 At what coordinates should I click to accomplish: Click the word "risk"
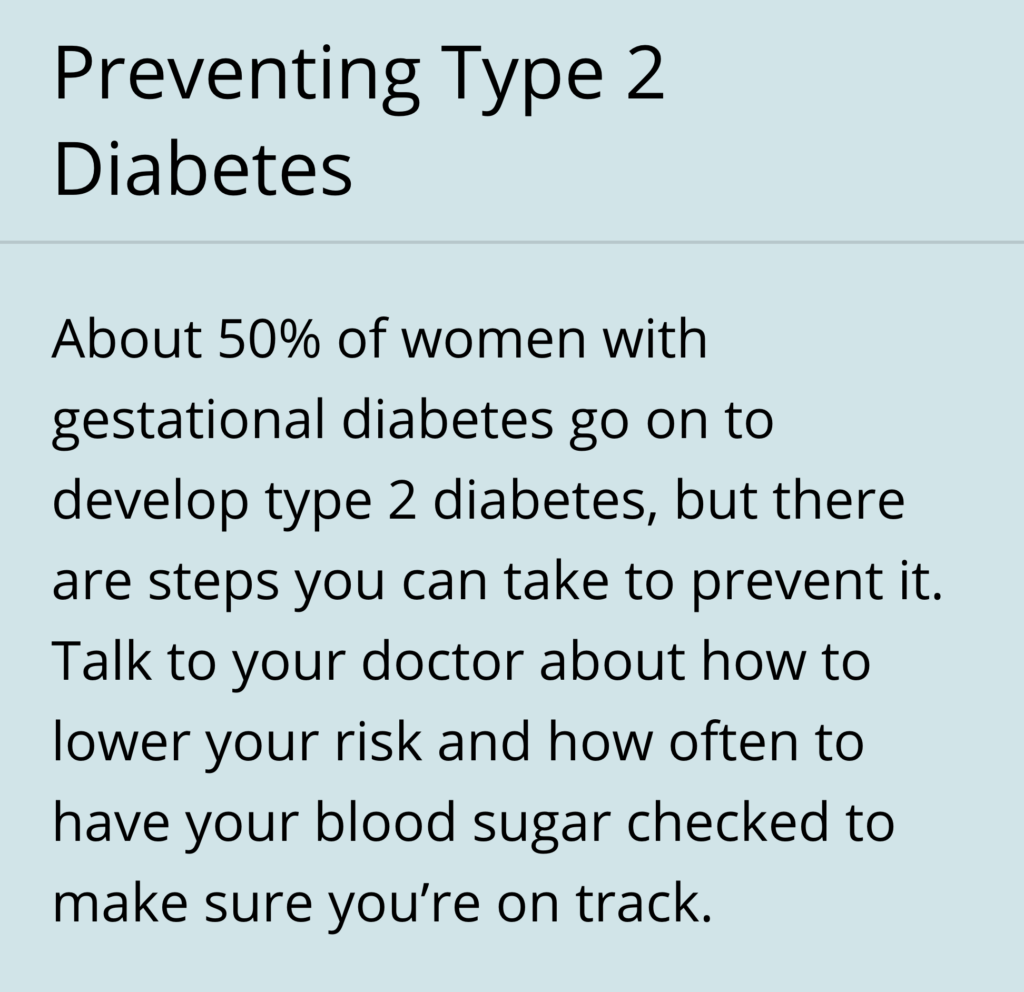(x=378, y=743)
